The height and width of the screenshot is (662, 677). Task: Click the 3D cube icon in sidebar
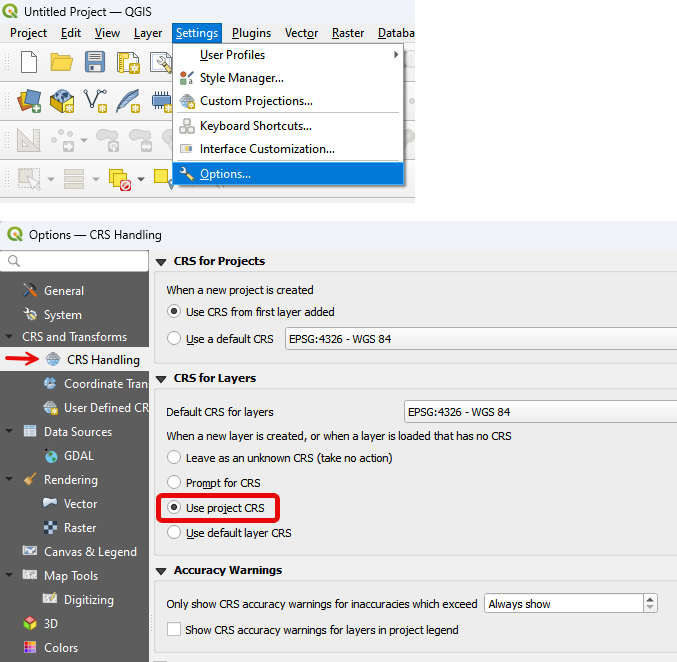coord(29,624)
